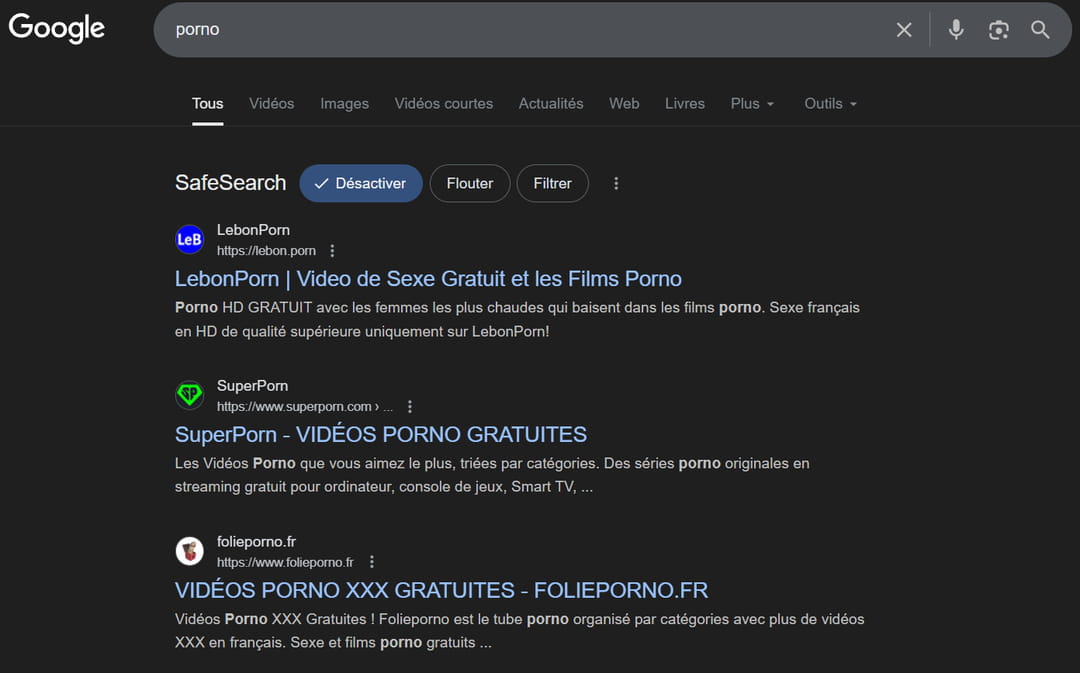Open the three-dot menu beside SafeSearch options

pyautogui.click(x=616, y=184)
